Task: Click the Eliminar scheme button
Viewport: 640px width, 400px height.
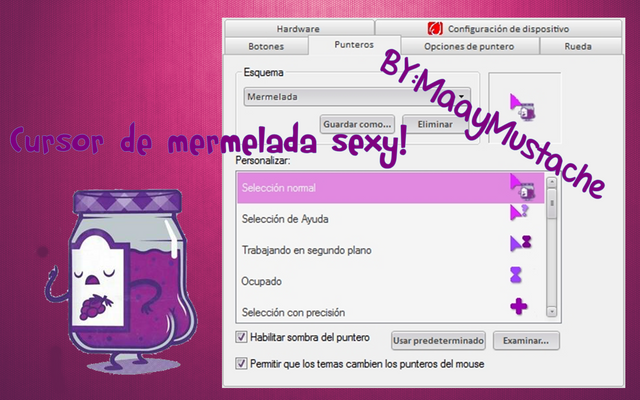Action: tap(435, 124)
